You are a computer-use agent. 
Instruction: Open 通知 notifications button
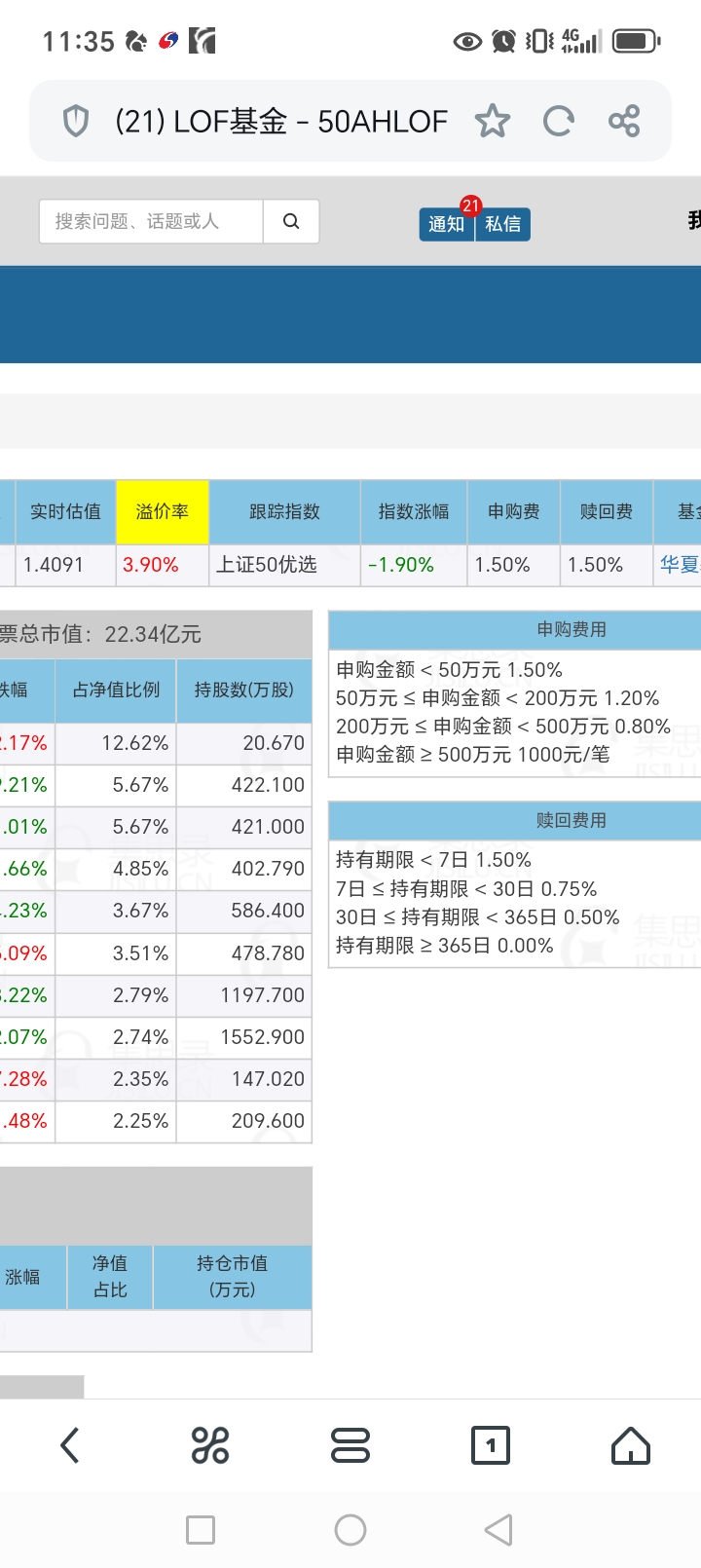tap(446, 224)
